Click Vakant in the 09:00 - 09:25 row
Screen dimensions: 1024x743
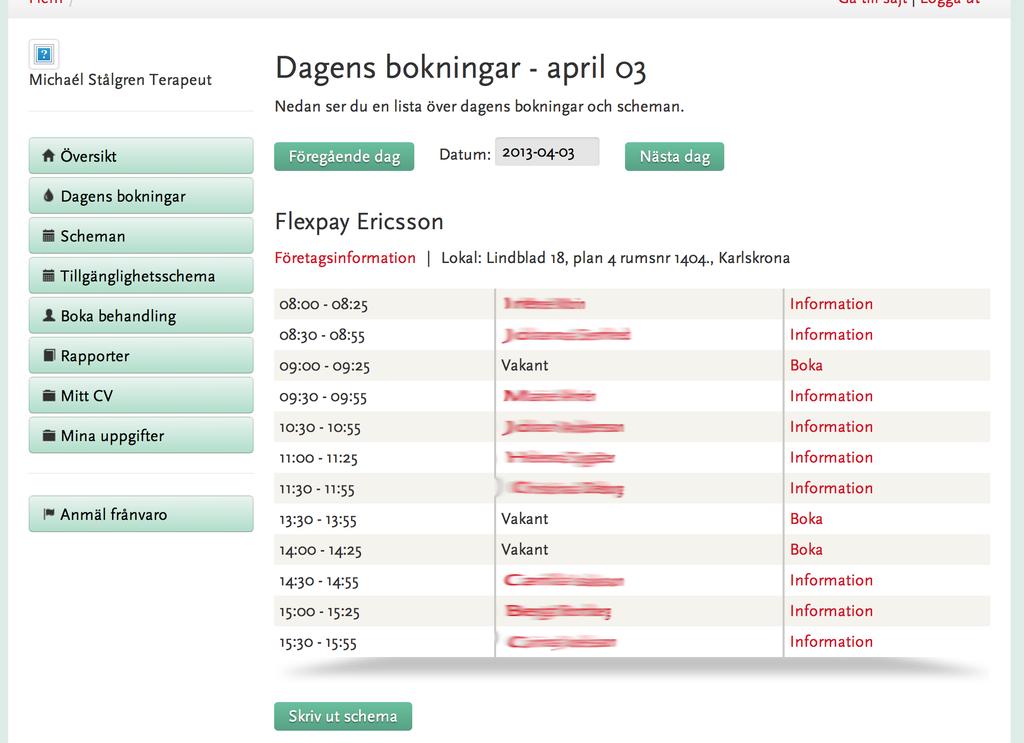coord(524,365)
